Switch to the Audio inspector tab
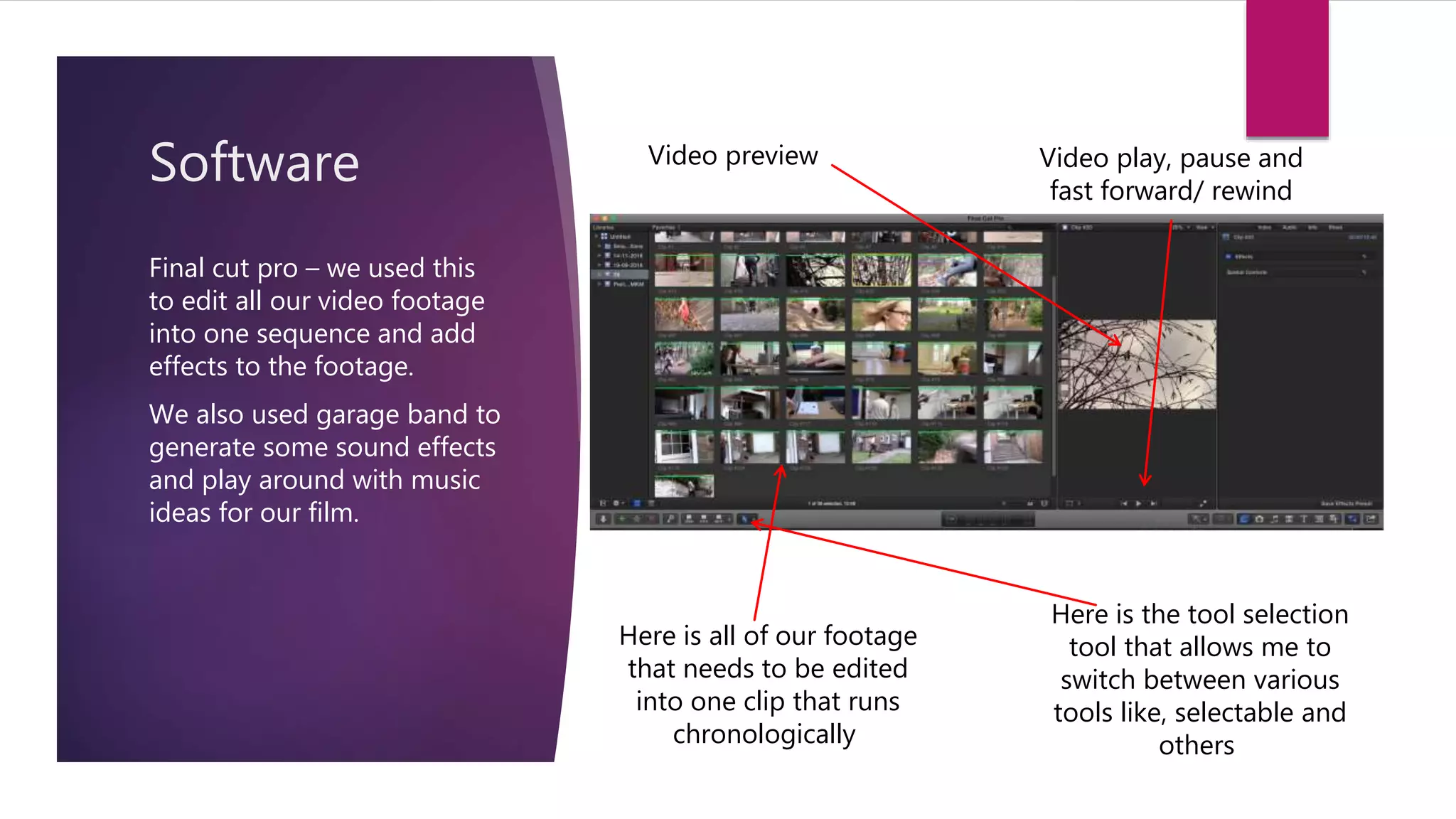The image size is (1456, 819). tap(1289, 227)
